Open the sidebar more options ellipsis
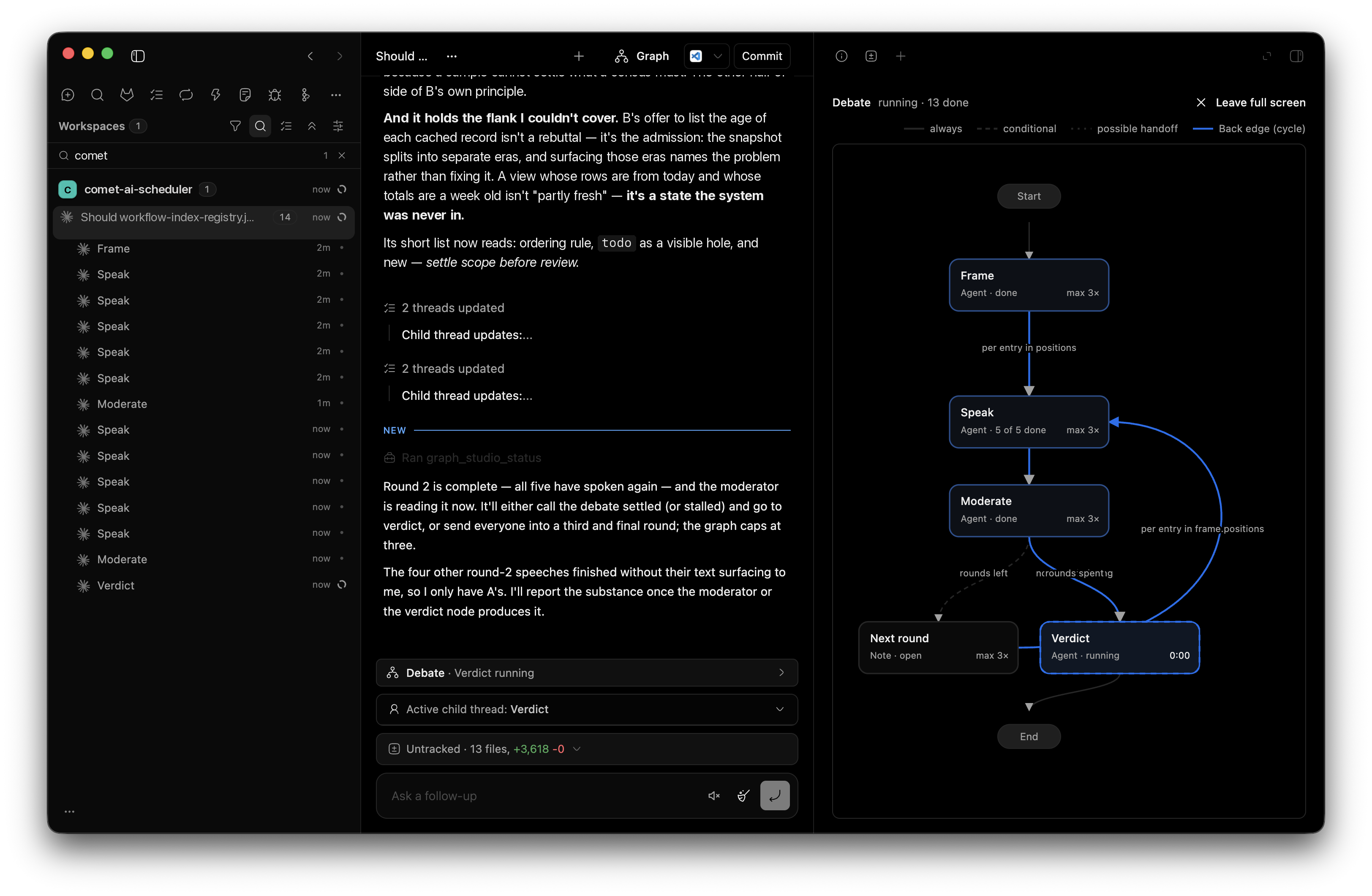 pyautogui.click(x=336, y=95)
